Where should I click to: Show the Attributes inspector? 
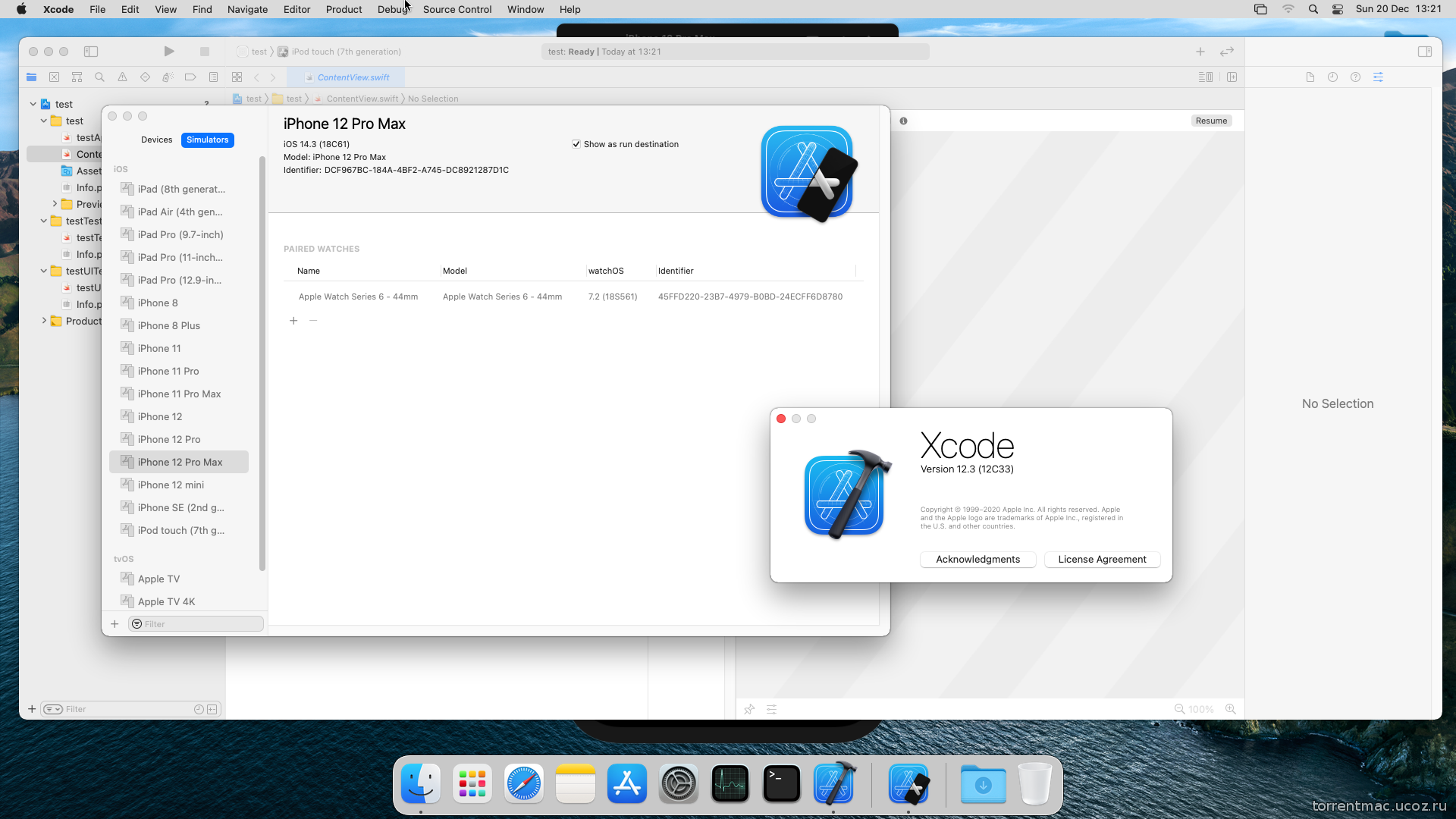pyautogui.click(x=1378, y=77)
